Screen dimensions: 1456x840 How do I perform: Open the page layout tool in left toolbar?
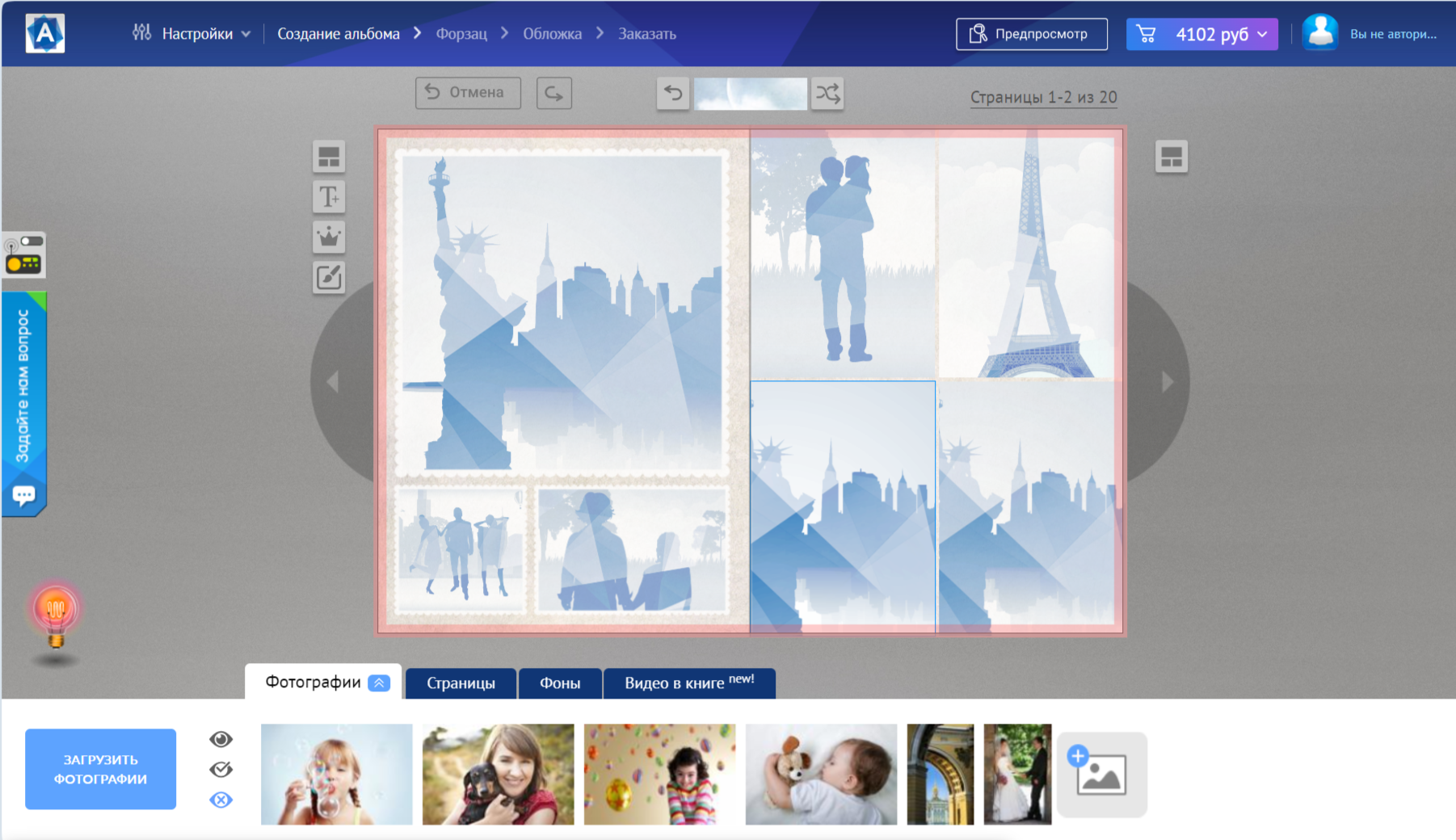(329, 157)
